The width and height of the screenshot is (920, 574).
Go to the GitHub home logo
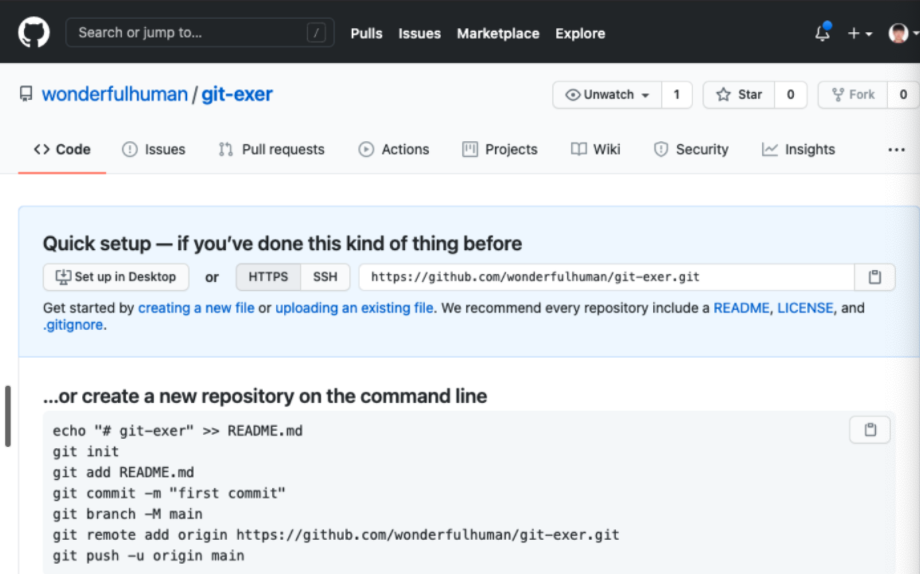pos(33,32)
